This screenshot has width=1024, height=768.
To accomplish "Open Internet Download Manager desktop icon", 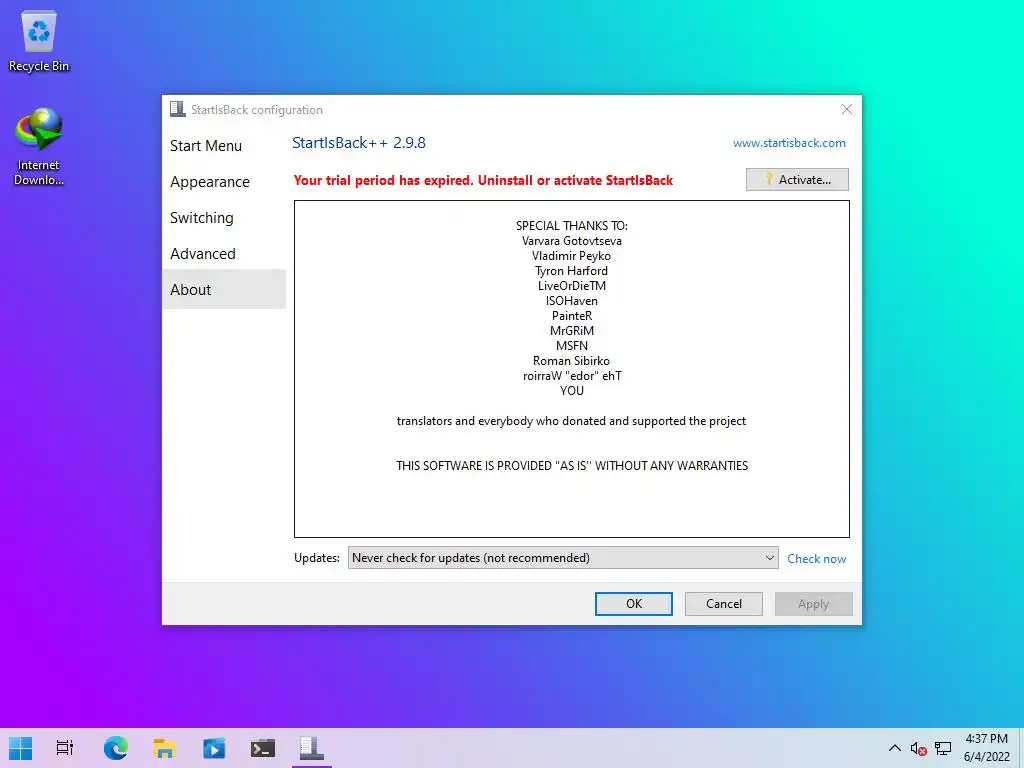I will tap(39, 146).
